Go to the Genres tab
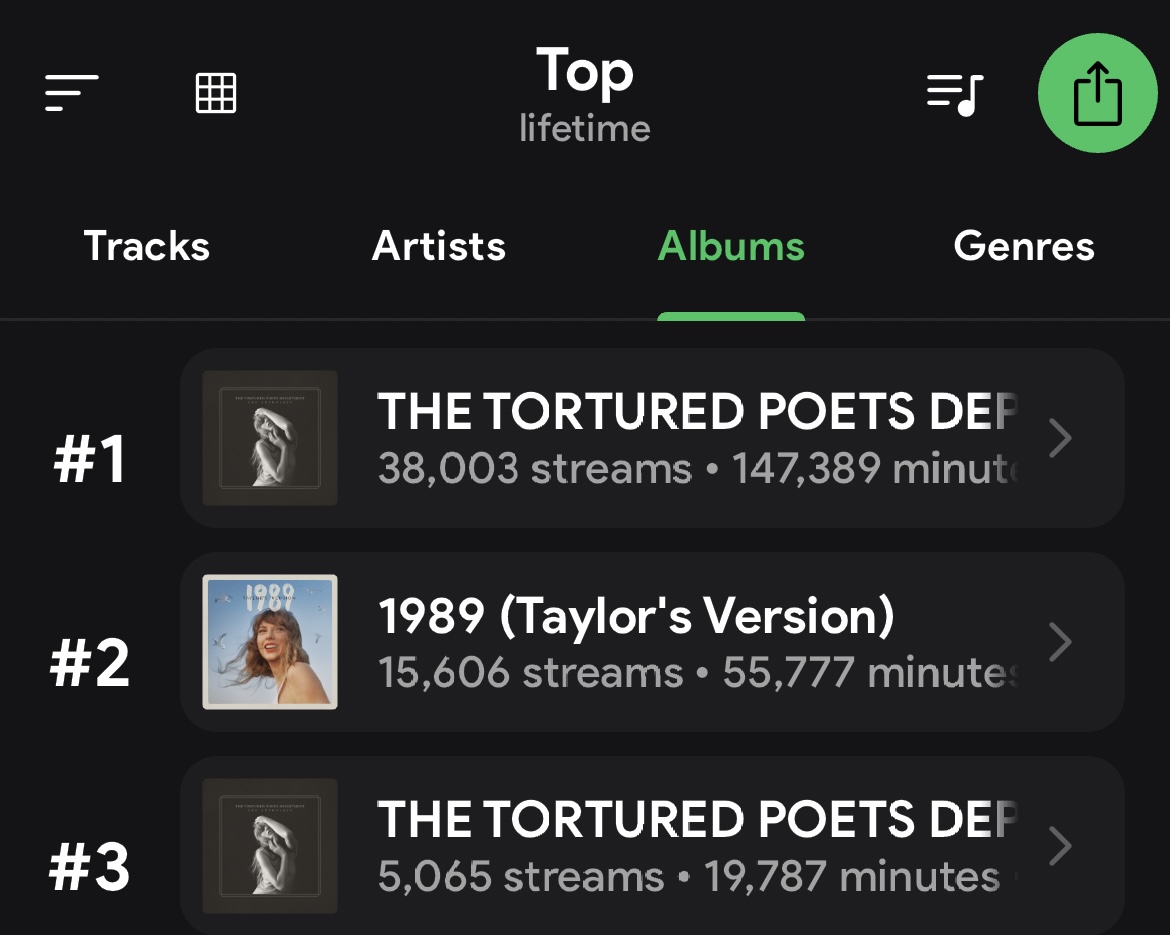 (1024, 246)
